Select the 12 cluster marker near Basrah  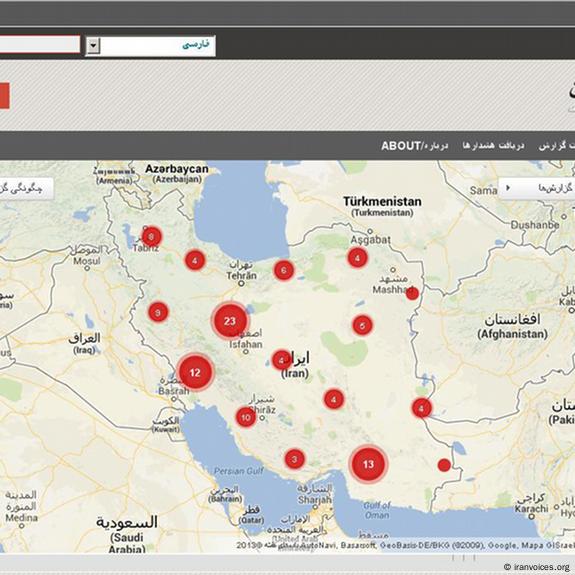click(195, 373)
